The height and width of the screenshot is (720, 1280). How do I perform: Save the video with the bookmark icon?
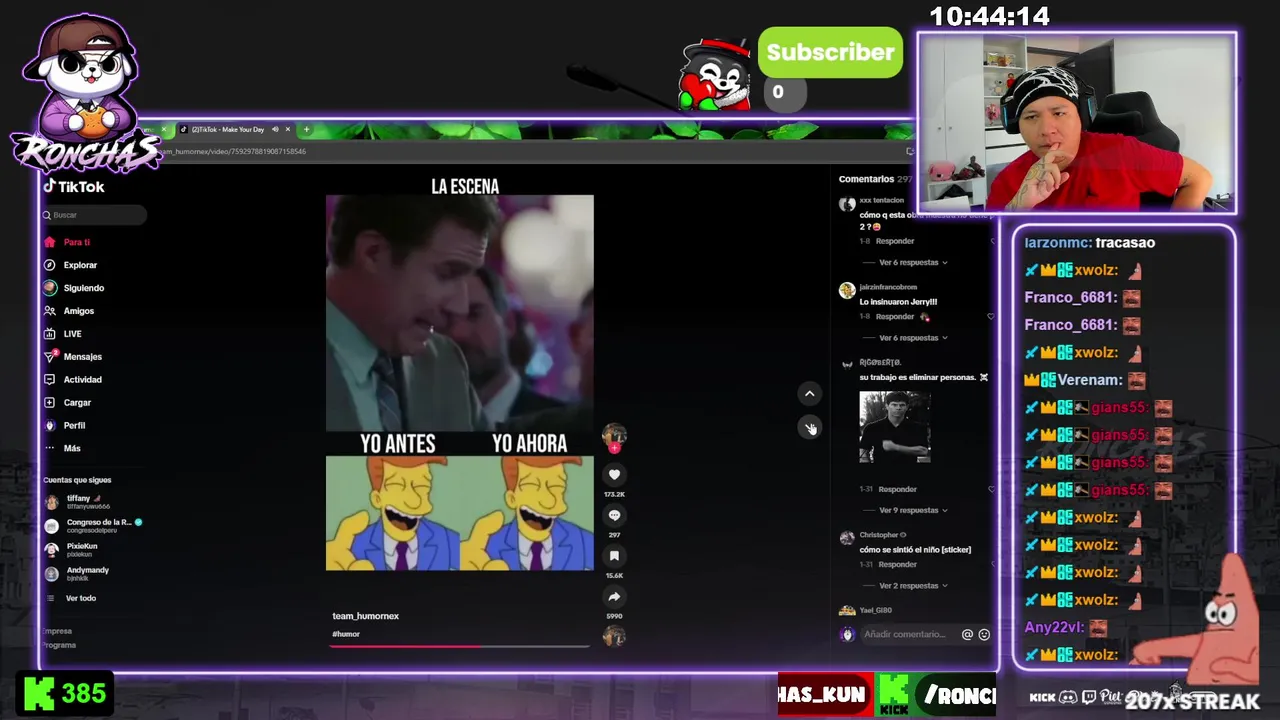(614, 556)
